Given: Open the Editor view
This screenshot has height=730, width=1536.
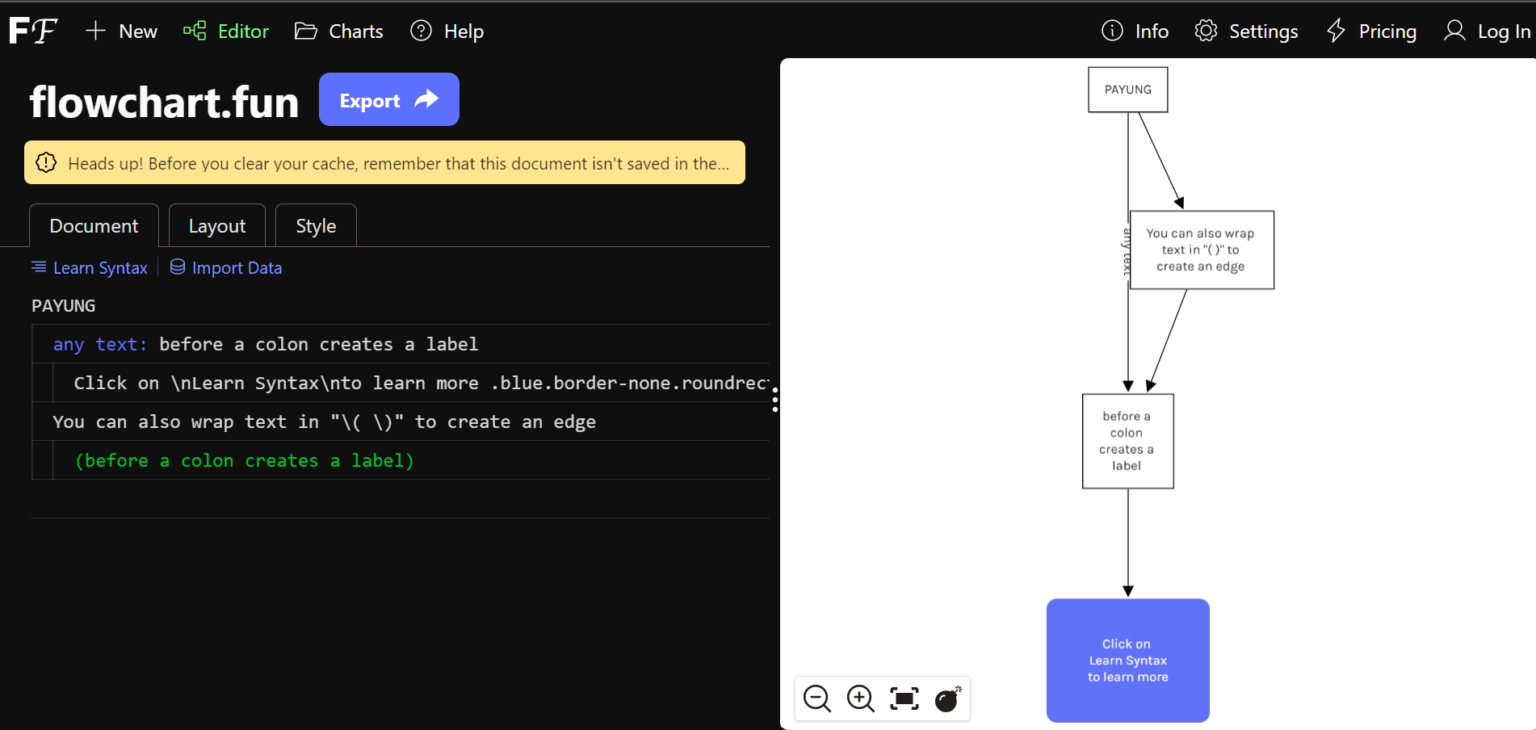Looking at the screenshot, I should pyautogui.click(x=225, y=31).
